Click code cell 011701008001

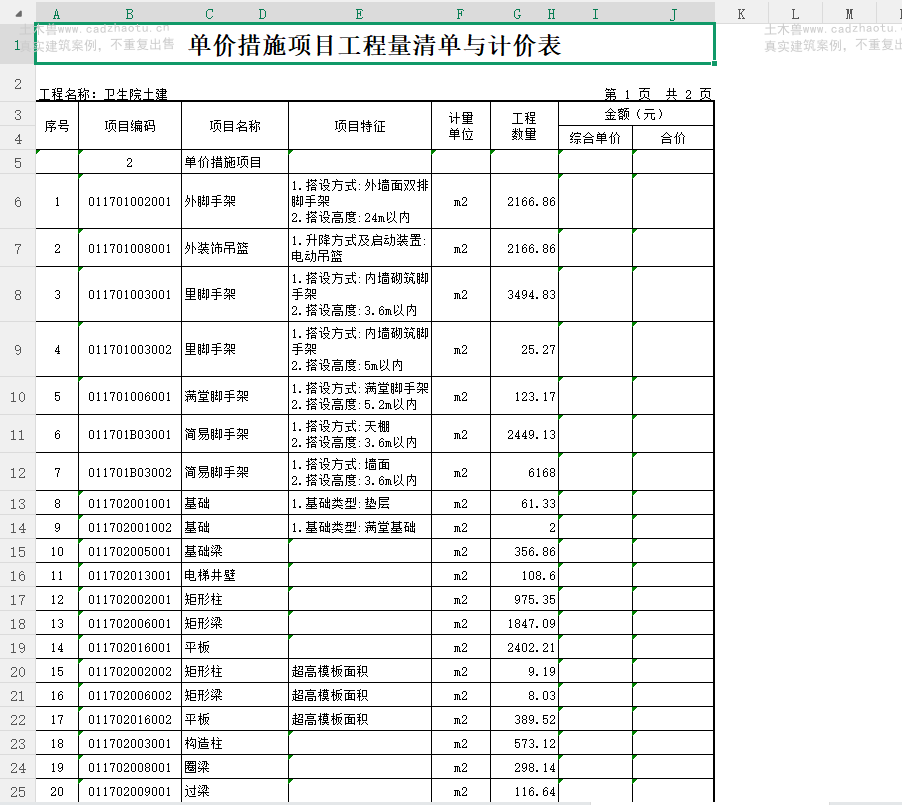click(130, 248)
